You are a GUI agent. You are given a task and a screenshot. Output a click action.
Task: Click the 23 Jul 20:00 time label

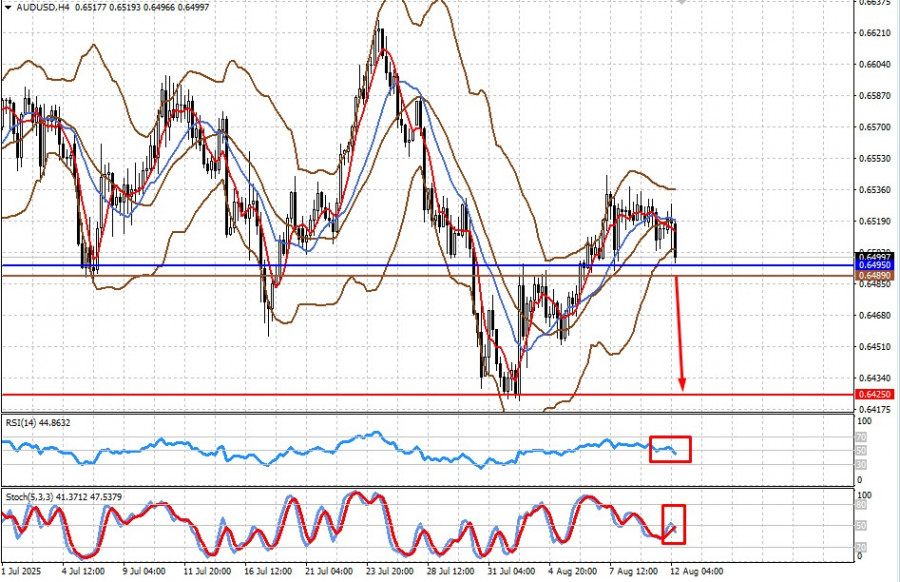point(390,572)
